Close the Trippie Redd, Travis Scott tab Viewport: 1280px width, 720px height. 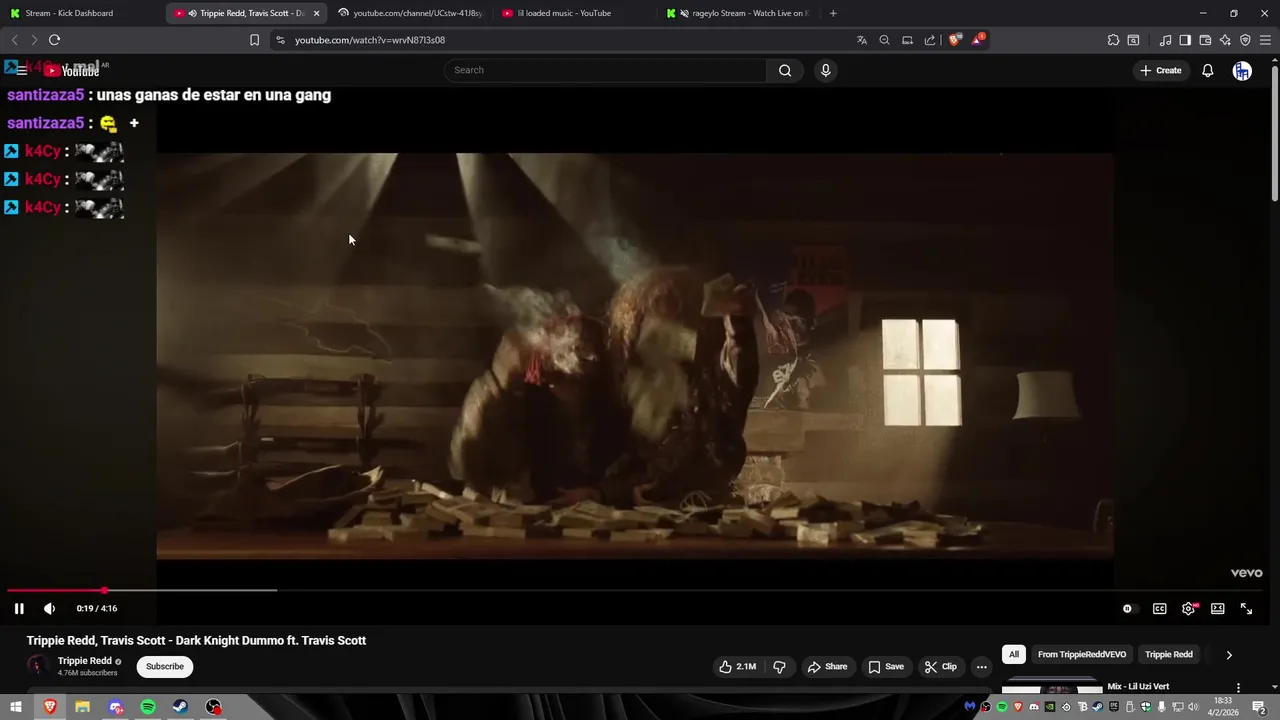click(x=316, y=13)
